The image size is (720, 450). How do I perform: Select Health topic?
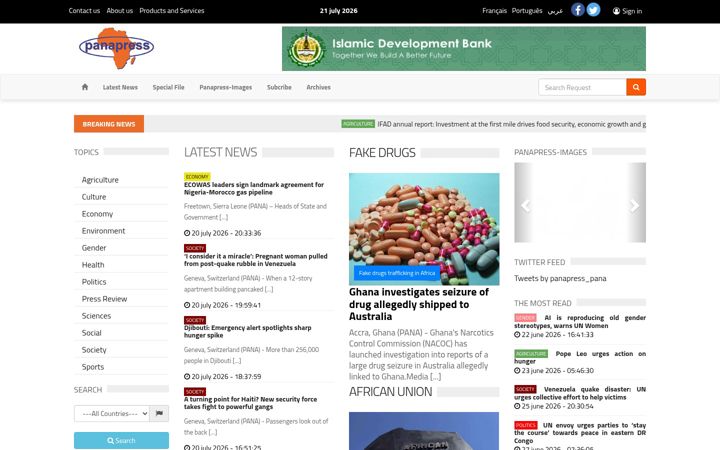click(93, 264)
